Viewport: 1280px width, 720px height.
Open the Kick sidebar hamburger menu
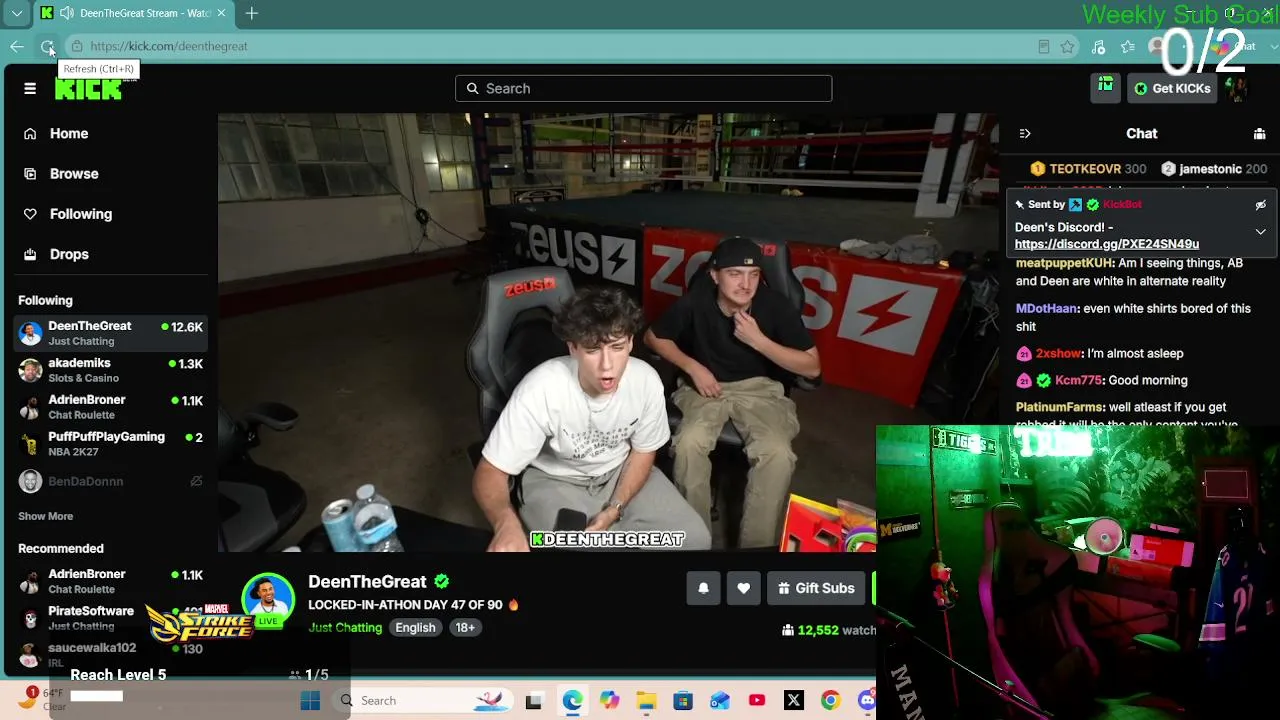(x=30, y=89)
